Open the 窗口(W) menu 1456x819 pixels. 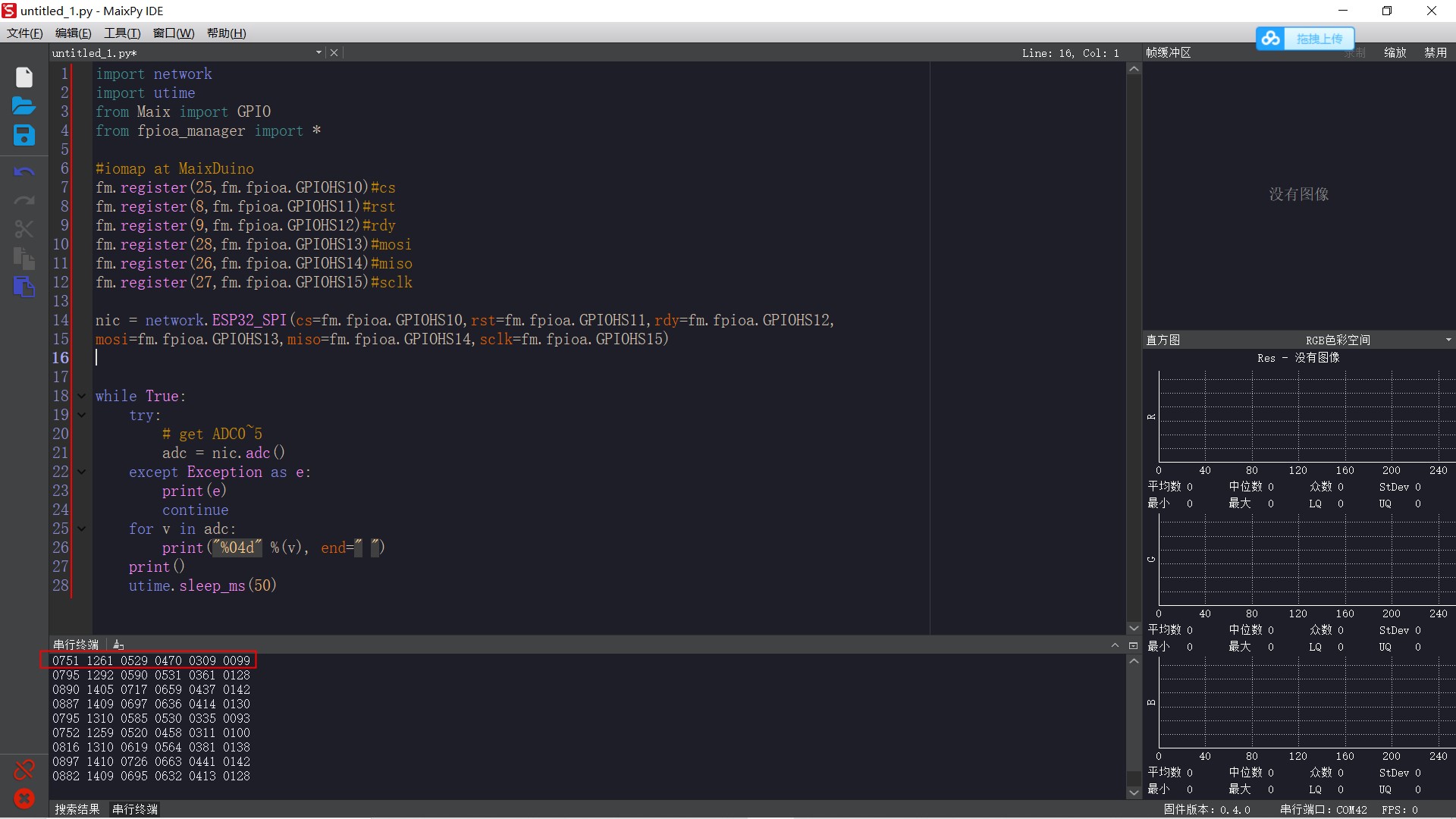(174, 33)
